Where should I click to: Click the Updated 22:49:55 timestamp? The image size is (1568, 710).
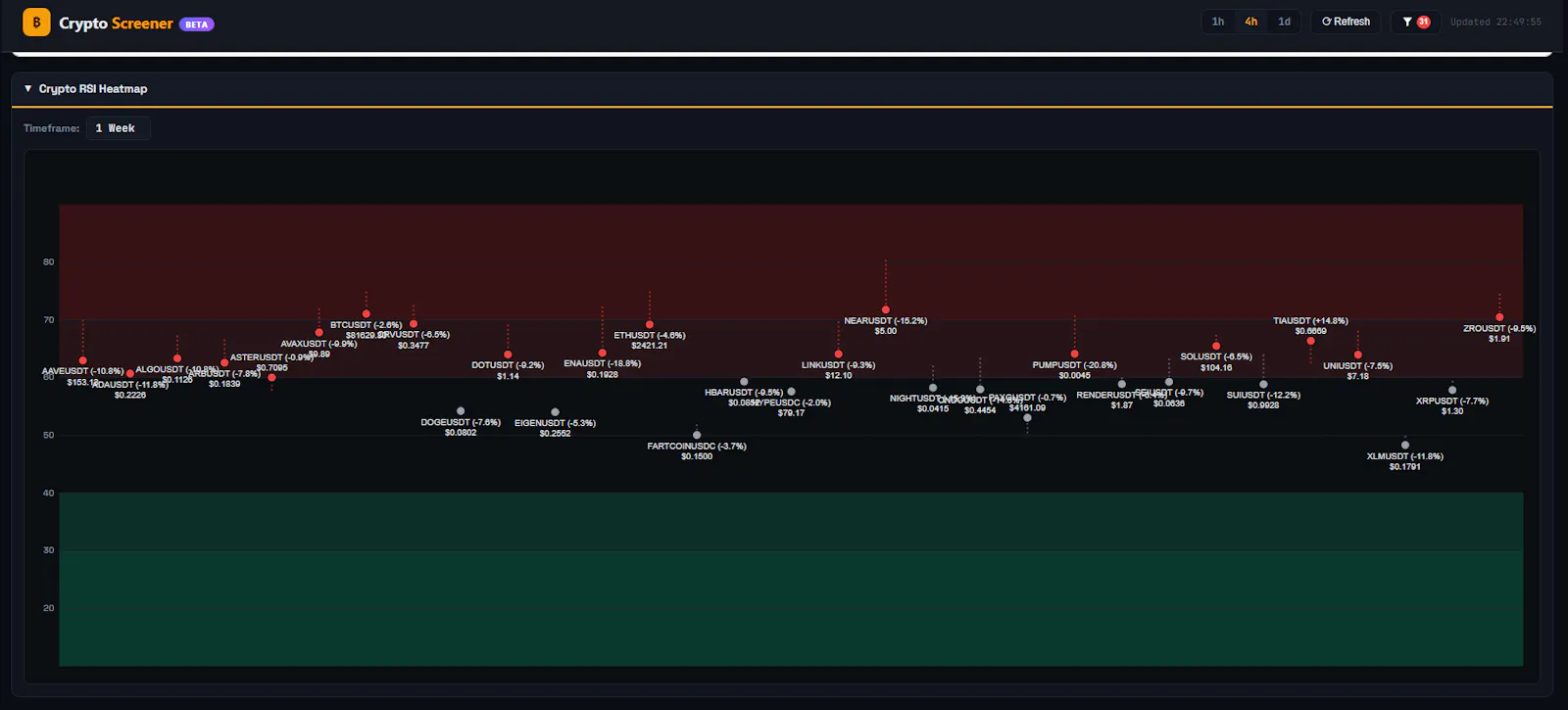point(1495,22)
